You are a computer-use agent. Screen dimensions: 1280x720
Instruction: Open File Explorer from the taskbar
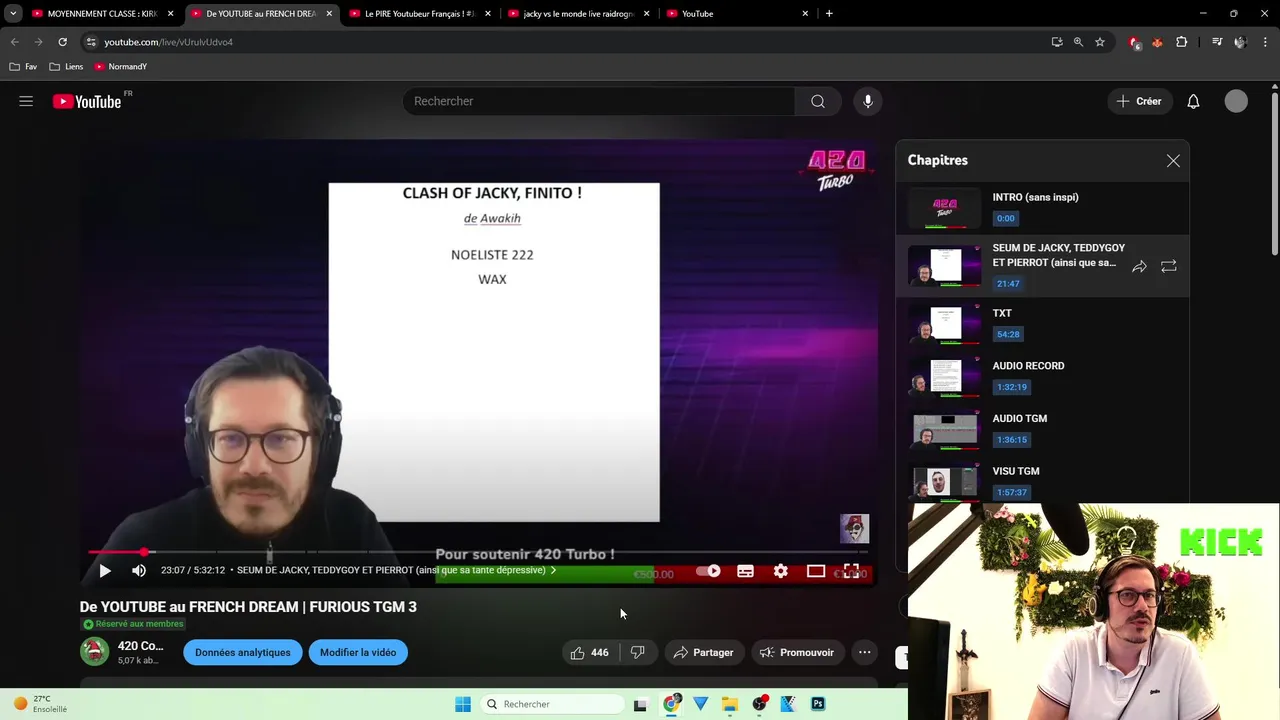tap(730, 704)
